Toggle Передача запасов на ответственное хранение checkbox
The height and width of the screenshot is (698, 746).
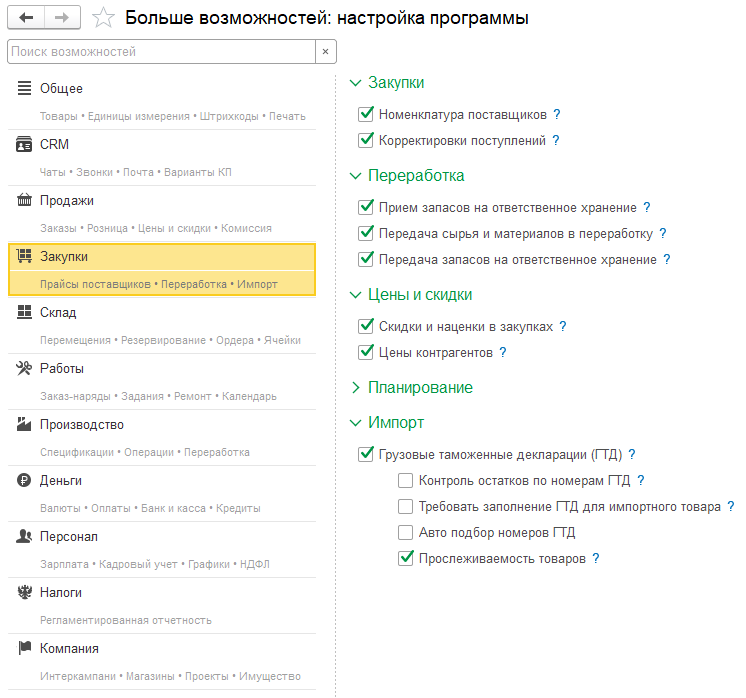click(x=365, y=259)
